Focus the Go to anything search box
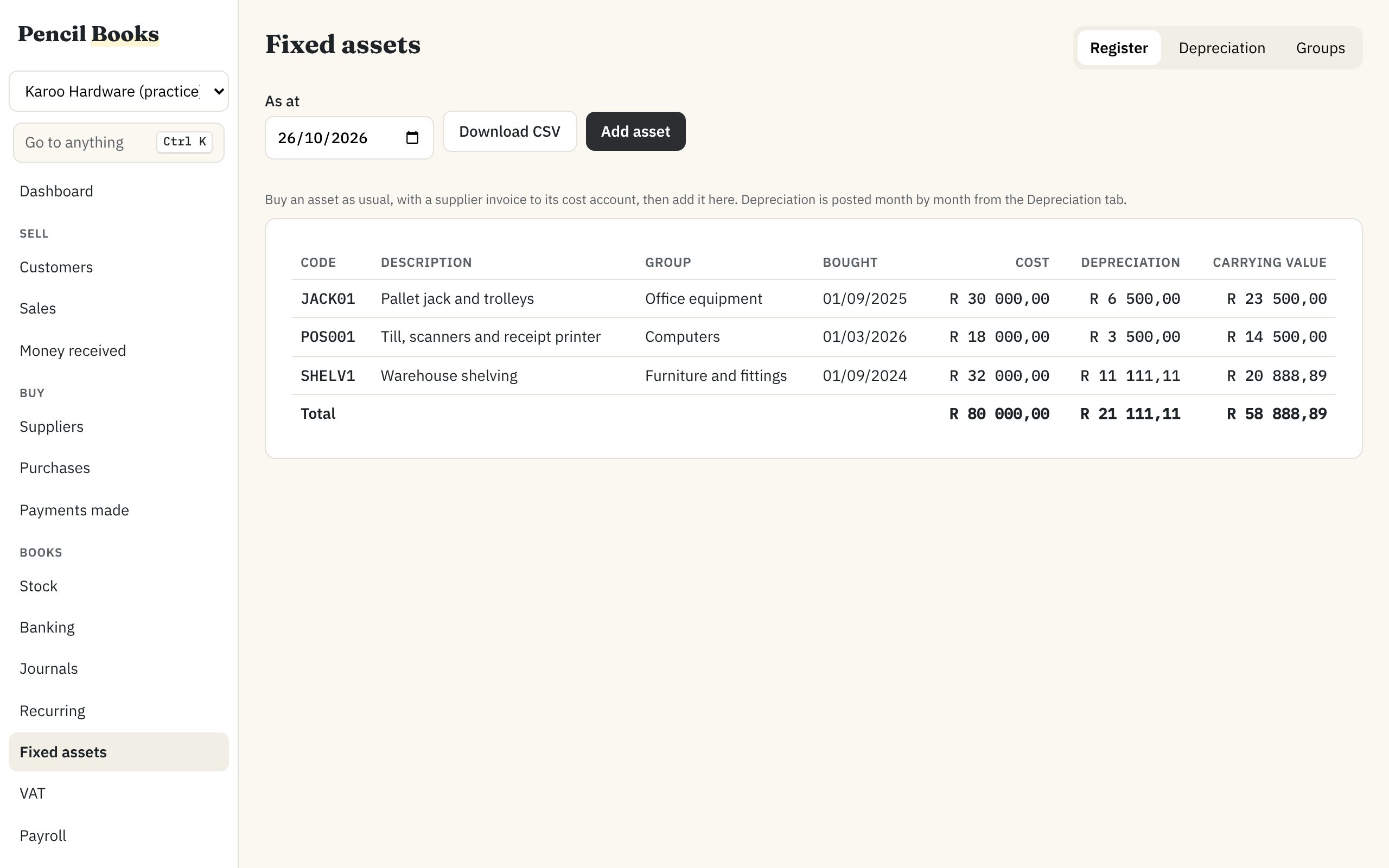 119,142
